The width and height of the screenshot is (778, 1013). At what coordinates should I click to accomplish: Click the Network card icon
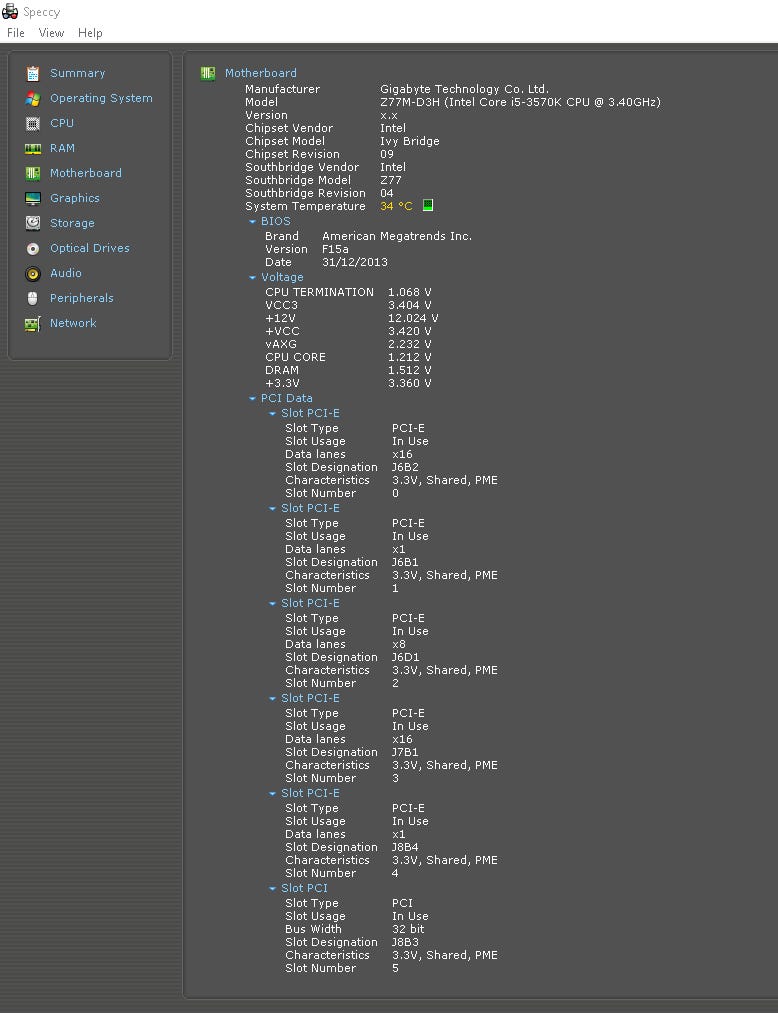(x=33, y=323)
